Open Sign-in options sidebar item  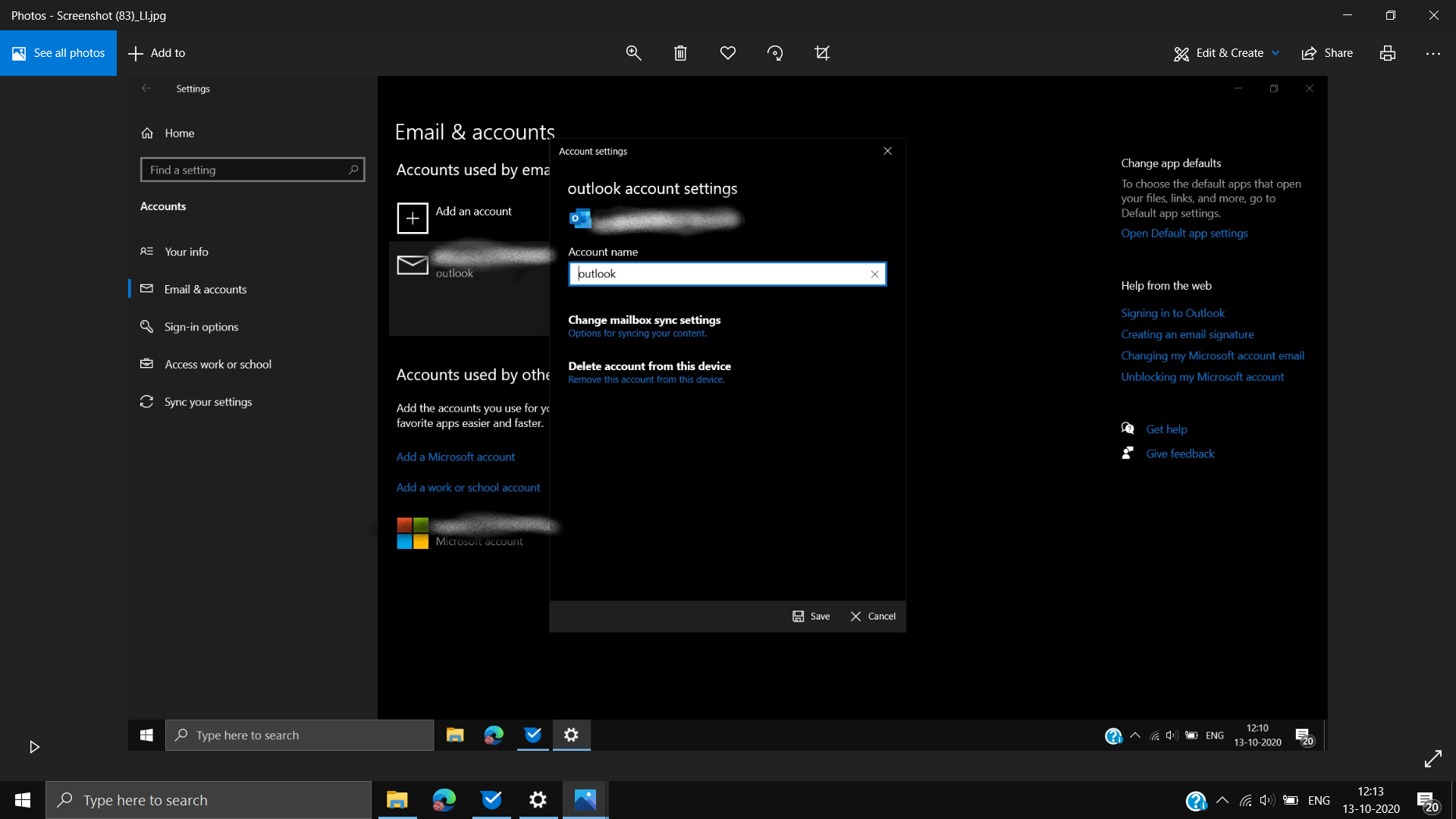[189, 327]
